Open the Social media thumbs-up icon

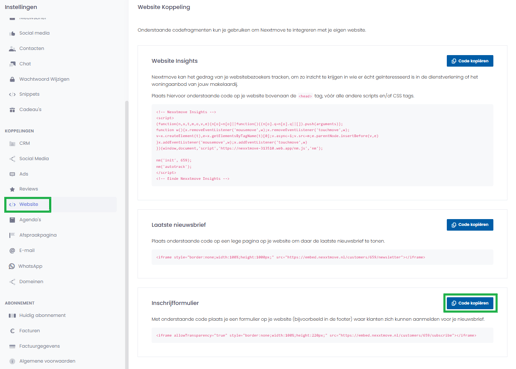pyautogui.click(x=12, y=33)
